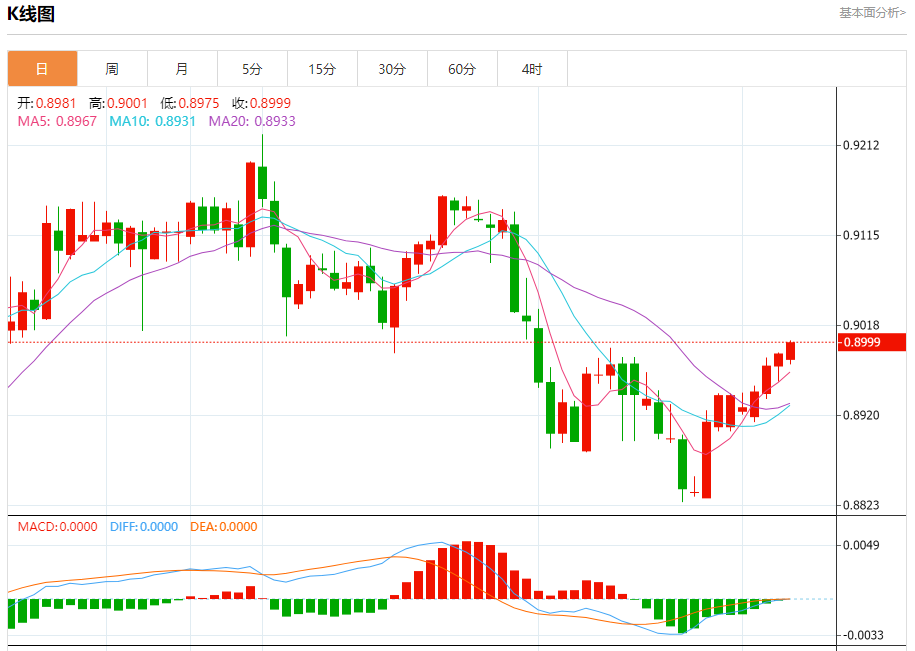Click the 0.9018 price axis label

click(861, 325)
